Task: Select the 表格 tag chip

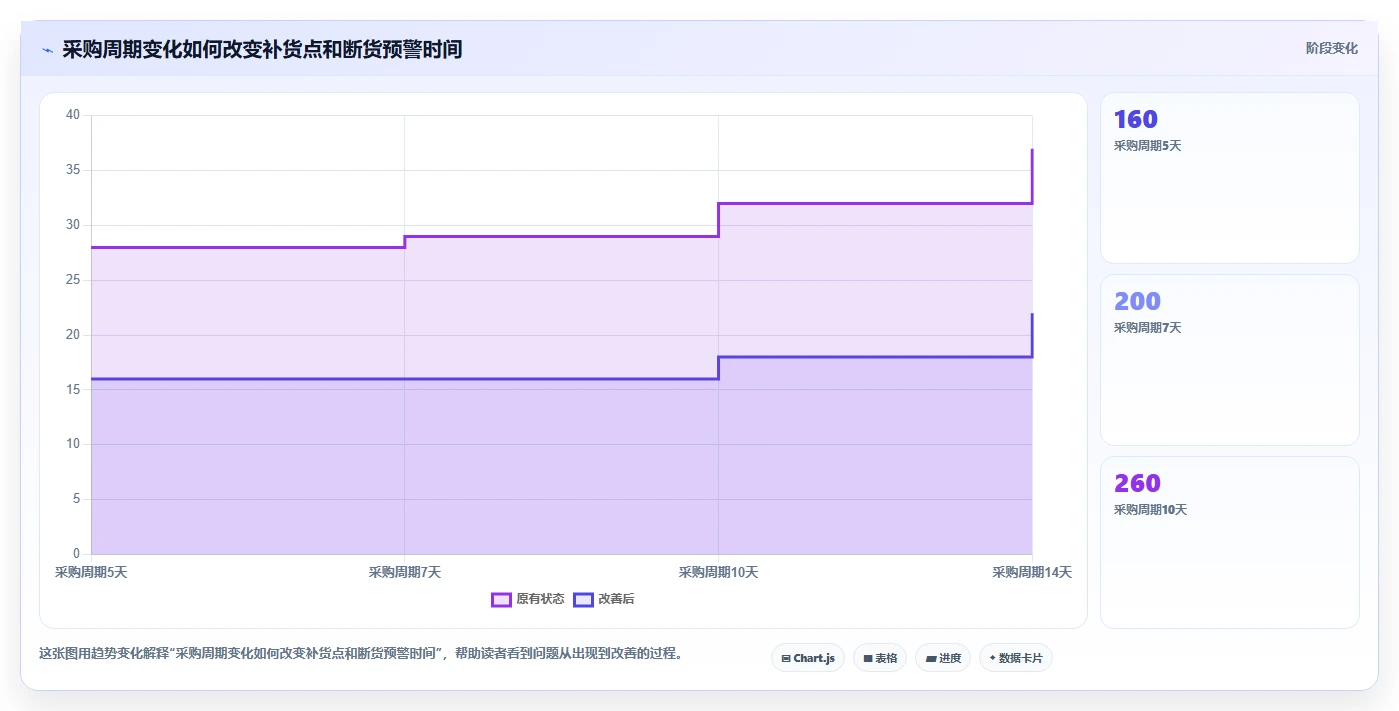Action: pyautogui.click(x=880, y=658)
